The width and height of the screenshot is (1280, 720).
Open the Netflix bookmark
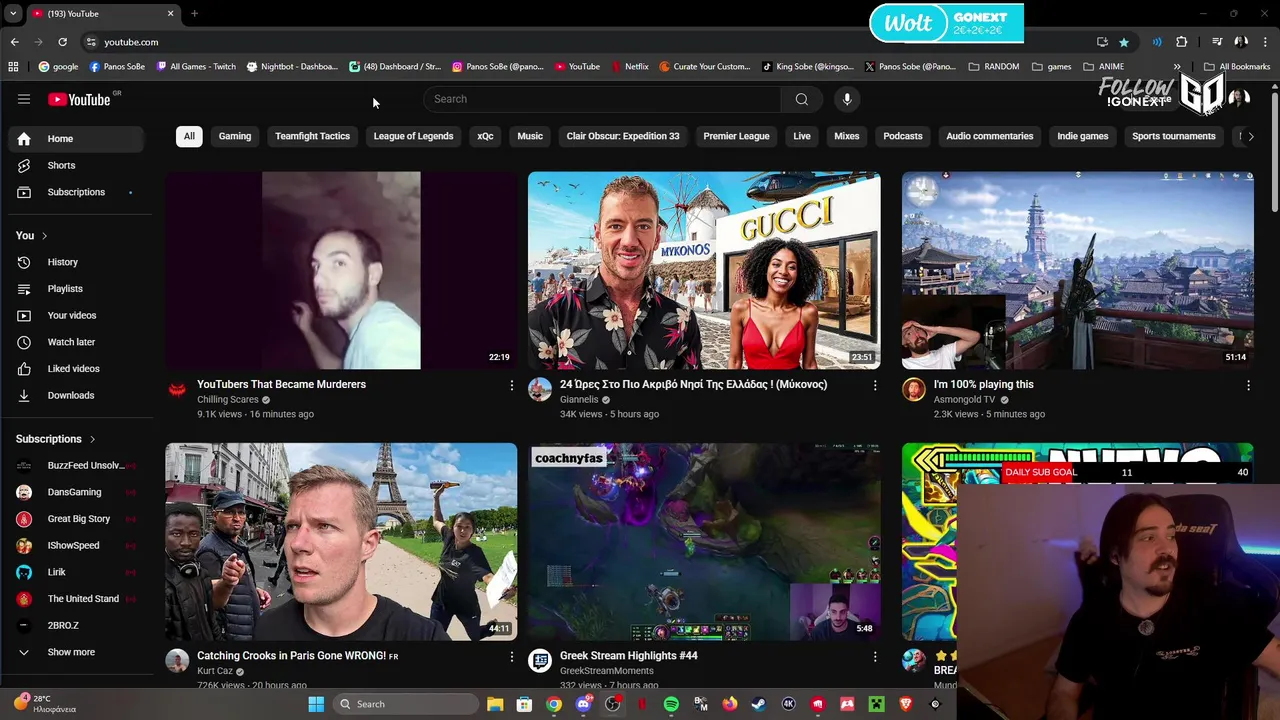point(629,67)
